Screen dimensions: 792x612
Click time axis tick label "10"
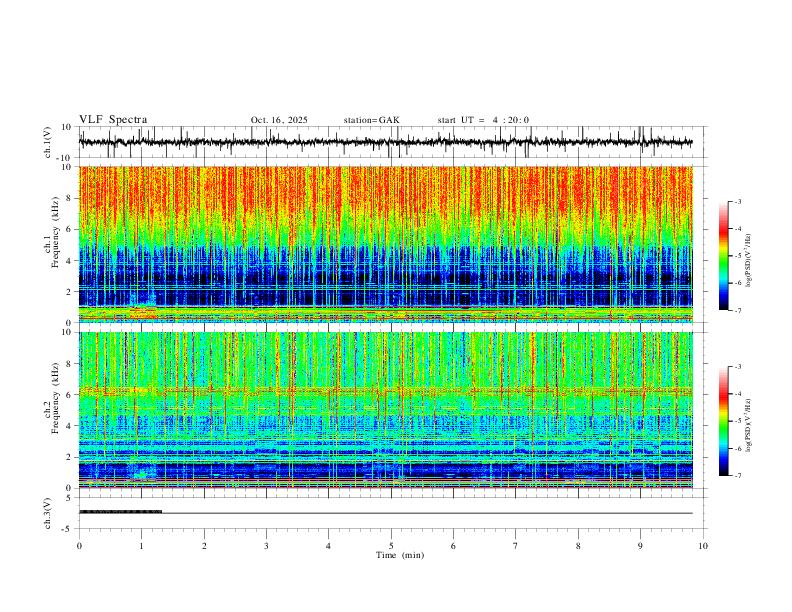(703, 546)
